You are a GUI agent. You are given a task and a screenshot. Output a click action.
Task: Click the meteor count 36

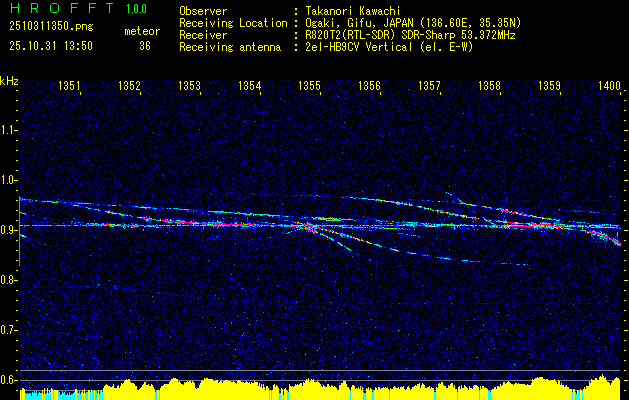pyautogui.click(x=145, y=46)
